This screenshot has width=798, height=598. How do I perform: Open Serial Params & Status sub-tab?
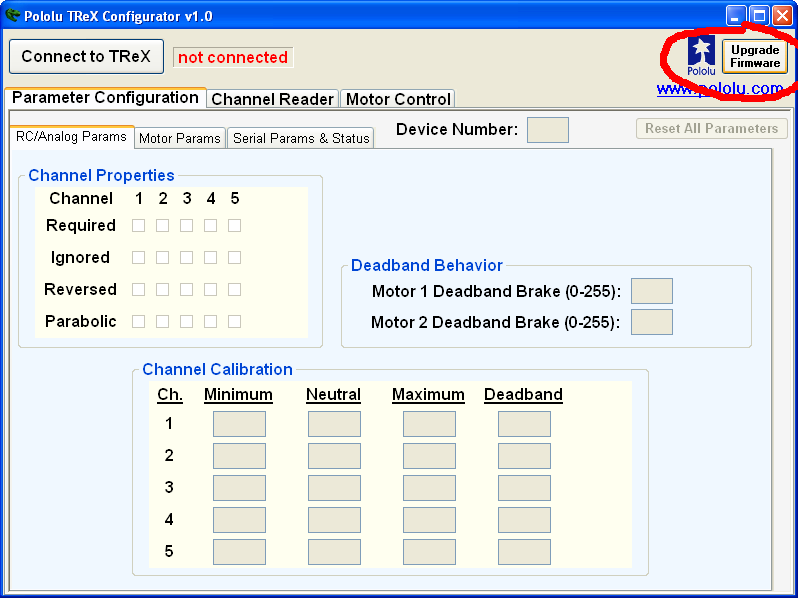[x=301, y=138]
